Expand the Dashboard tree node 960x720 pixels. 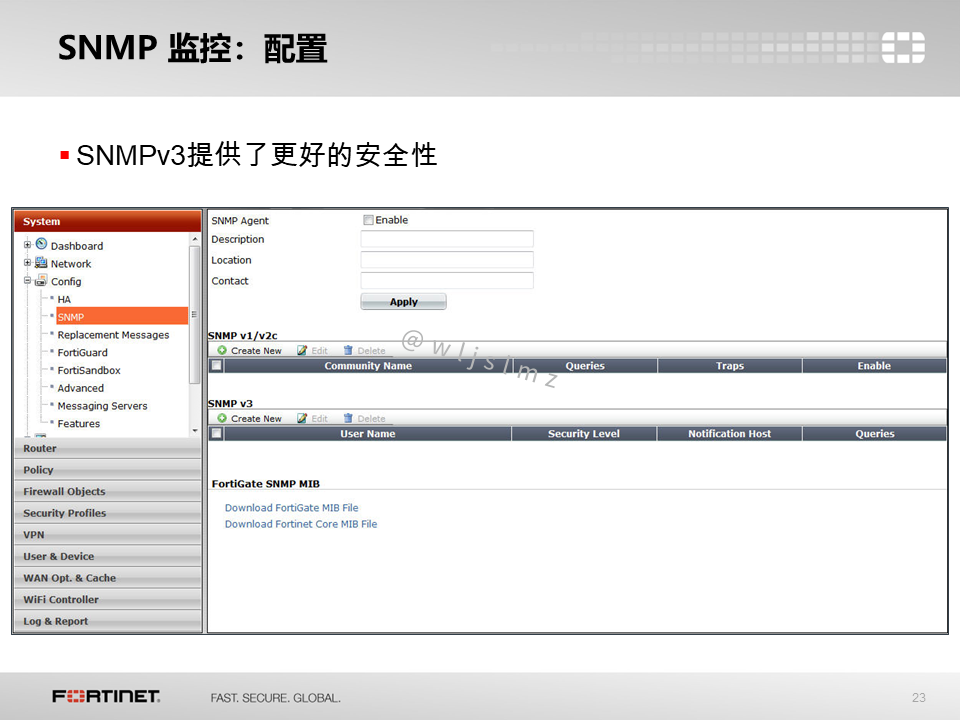[28, 245]
